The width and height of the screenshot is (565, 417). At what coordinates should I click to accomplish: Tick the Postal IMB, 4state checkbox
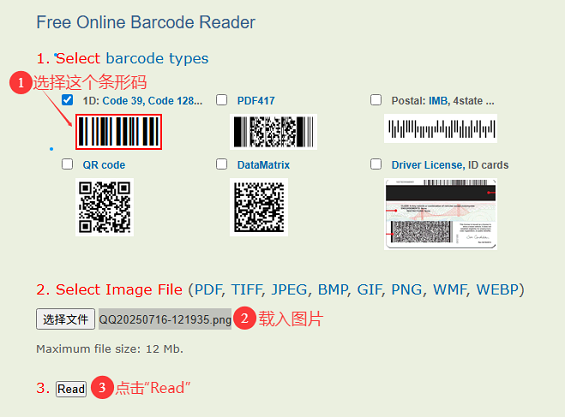[x=376, y=100]
